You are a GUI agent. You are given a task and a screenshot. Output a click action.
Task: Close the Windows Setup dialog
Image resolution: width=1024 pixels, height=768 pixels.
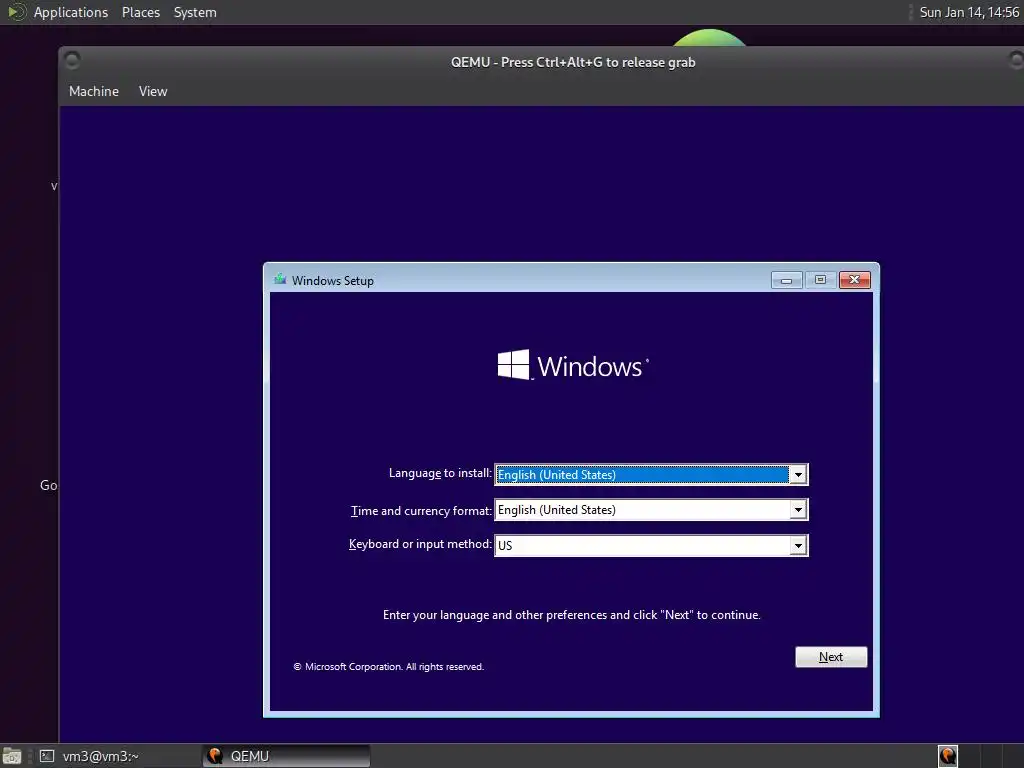[x=854, y=280]
